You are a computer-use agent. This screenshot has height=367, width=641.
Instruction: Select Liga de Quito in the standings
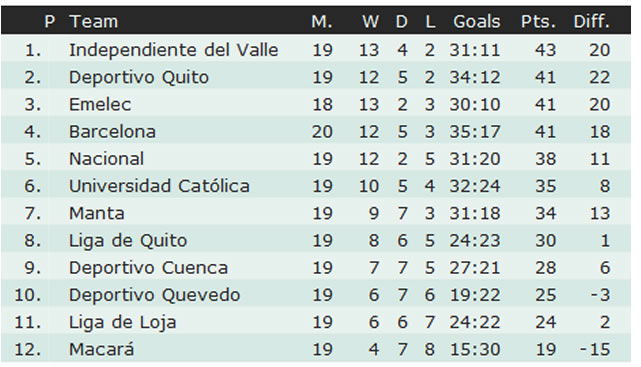point(128,241)
